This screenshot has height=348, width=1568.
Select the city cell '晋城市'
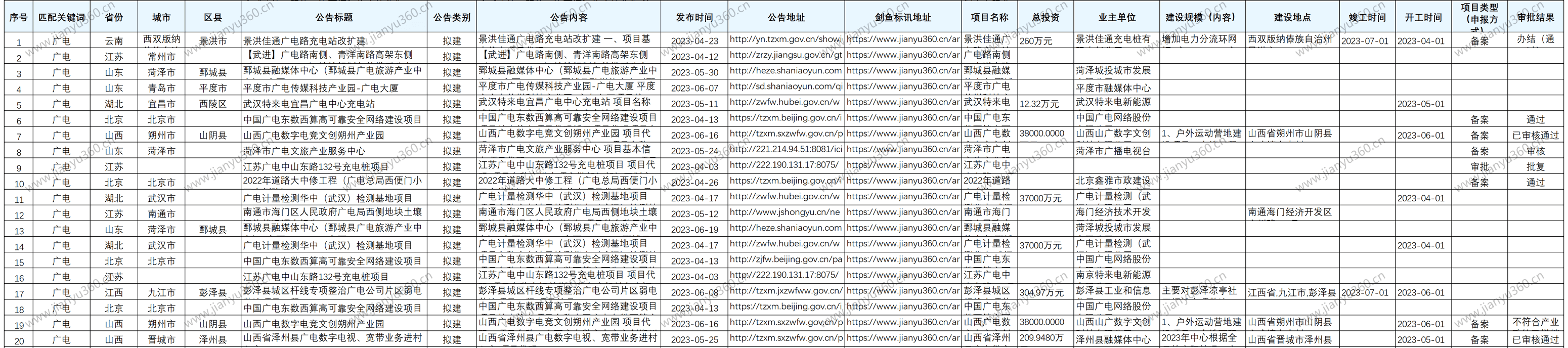click(x=161, y=339)
